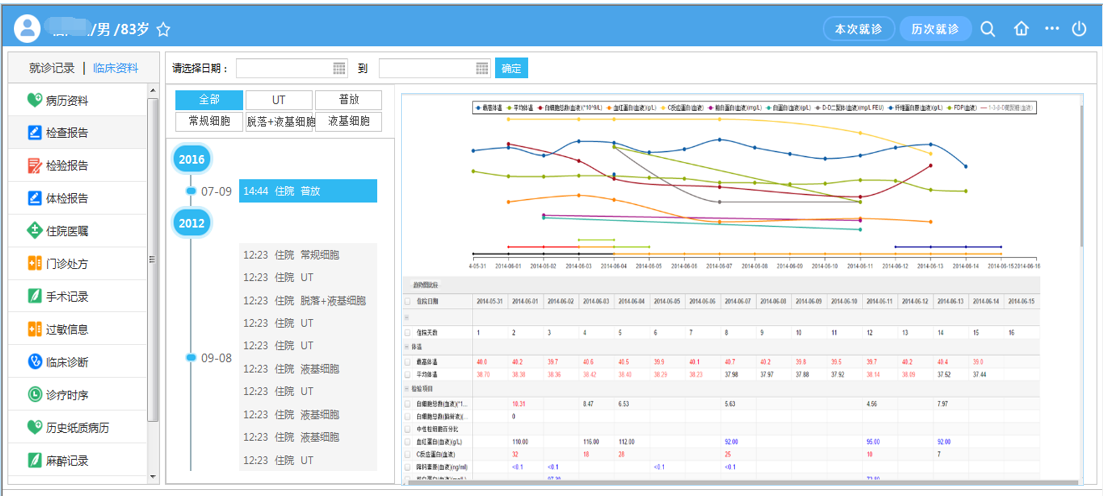Screen dimensions: 1103x496
Task: Click the 病历资料 heart icon
Action: [34, 101]
